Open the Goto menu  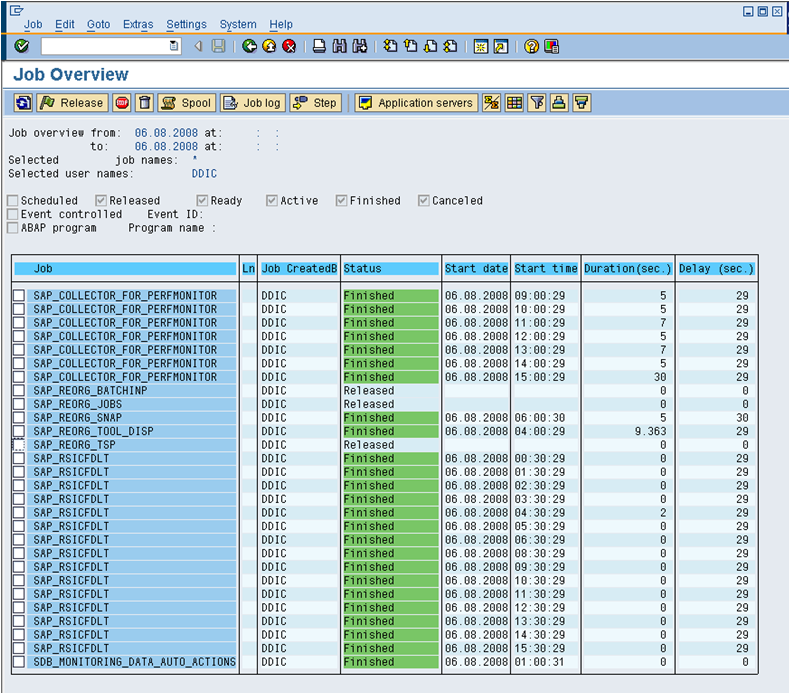[x=98, y=24]
